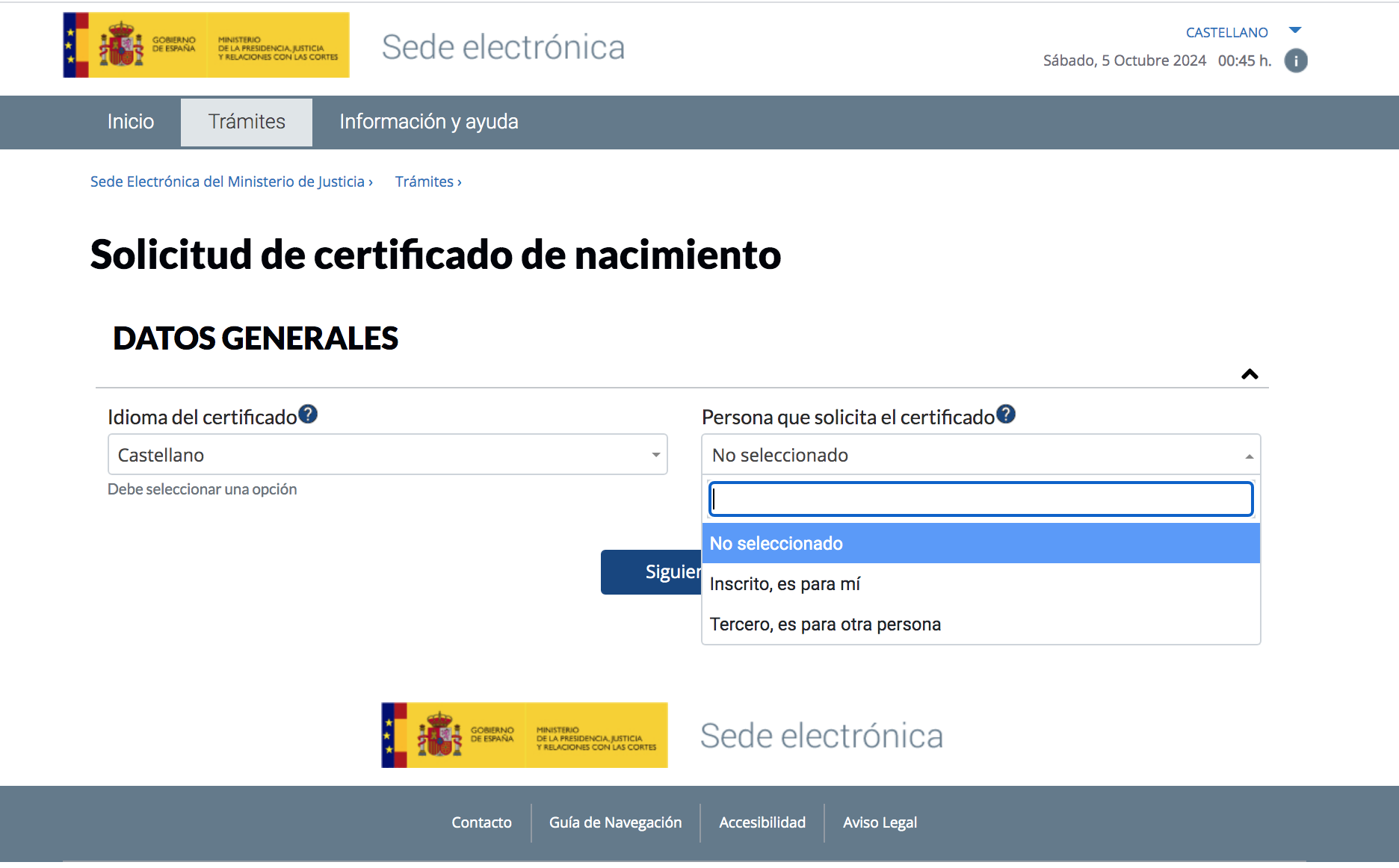Open the Persona que solicita dropdown

(x=980, y=454)
